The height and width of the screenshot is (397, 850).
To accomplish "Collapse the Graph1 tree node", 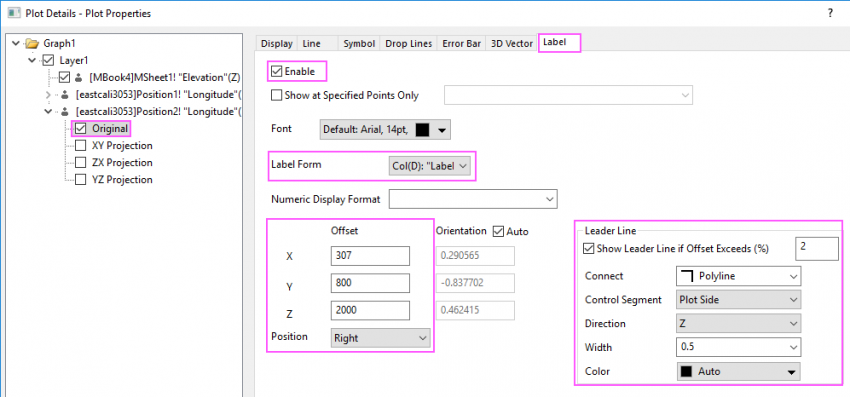I will 15,43.
